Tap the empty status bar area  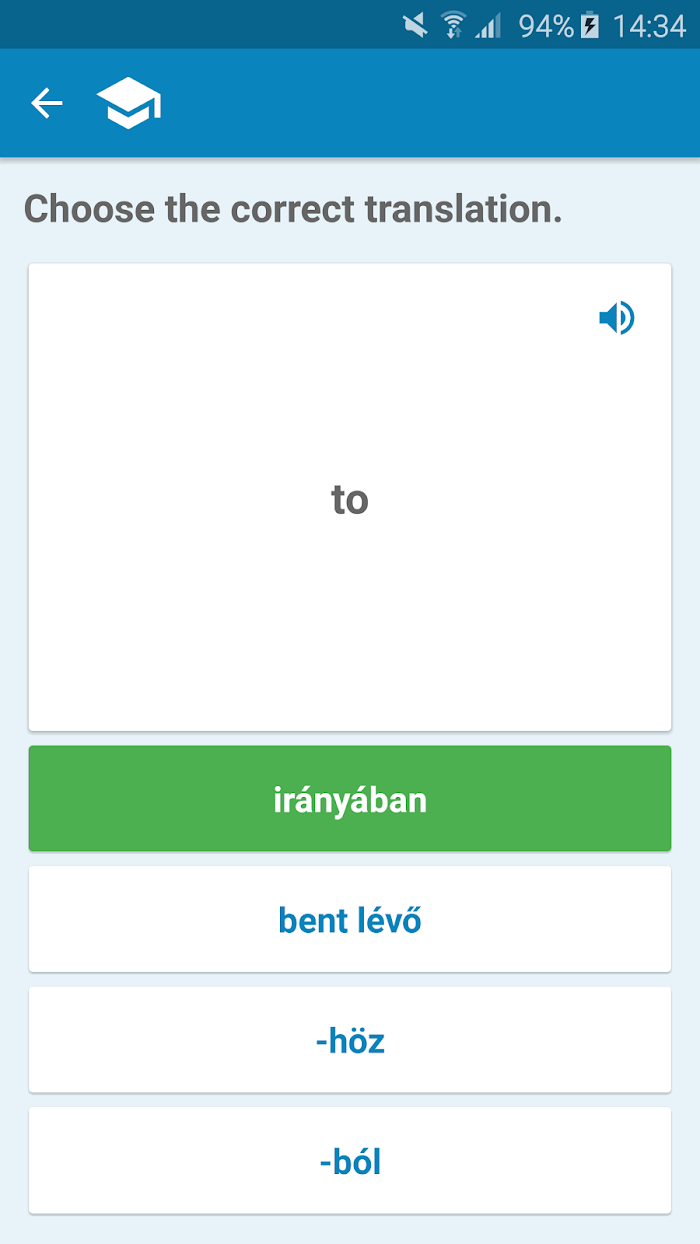[200, 25]
